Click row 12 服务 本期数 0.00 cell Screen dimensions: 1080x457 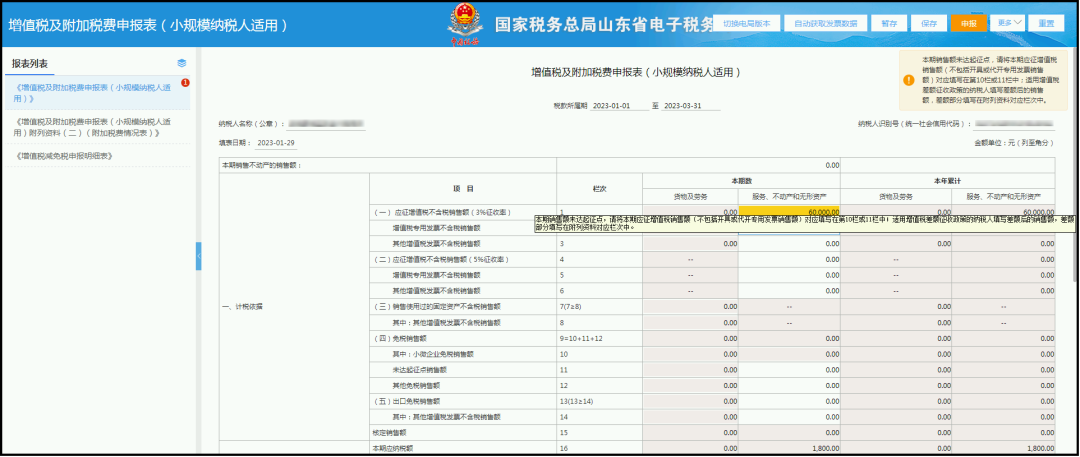tap(789, 385)
